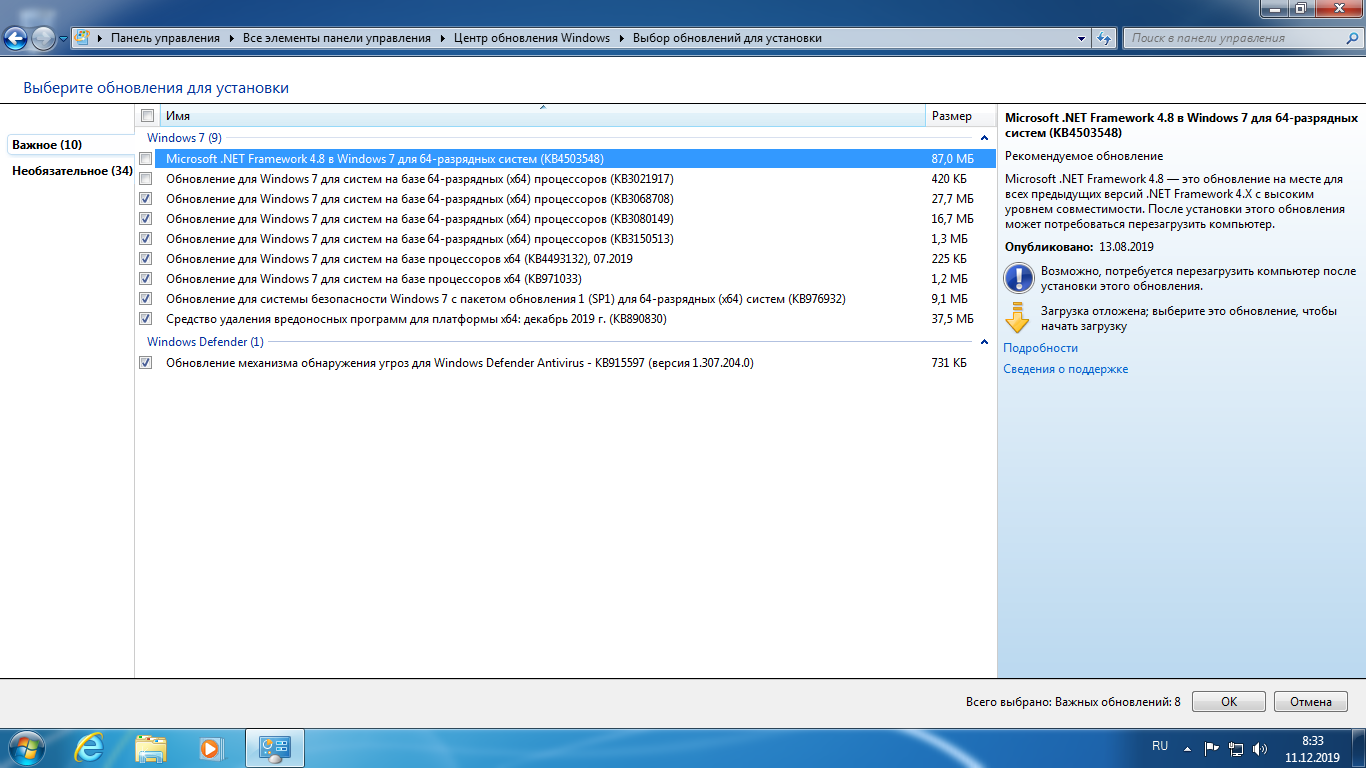Click the volume speaker tray icon
Image resolution: width=1366 pixels, height=768 pixels.
click(x=1260, y=748)
